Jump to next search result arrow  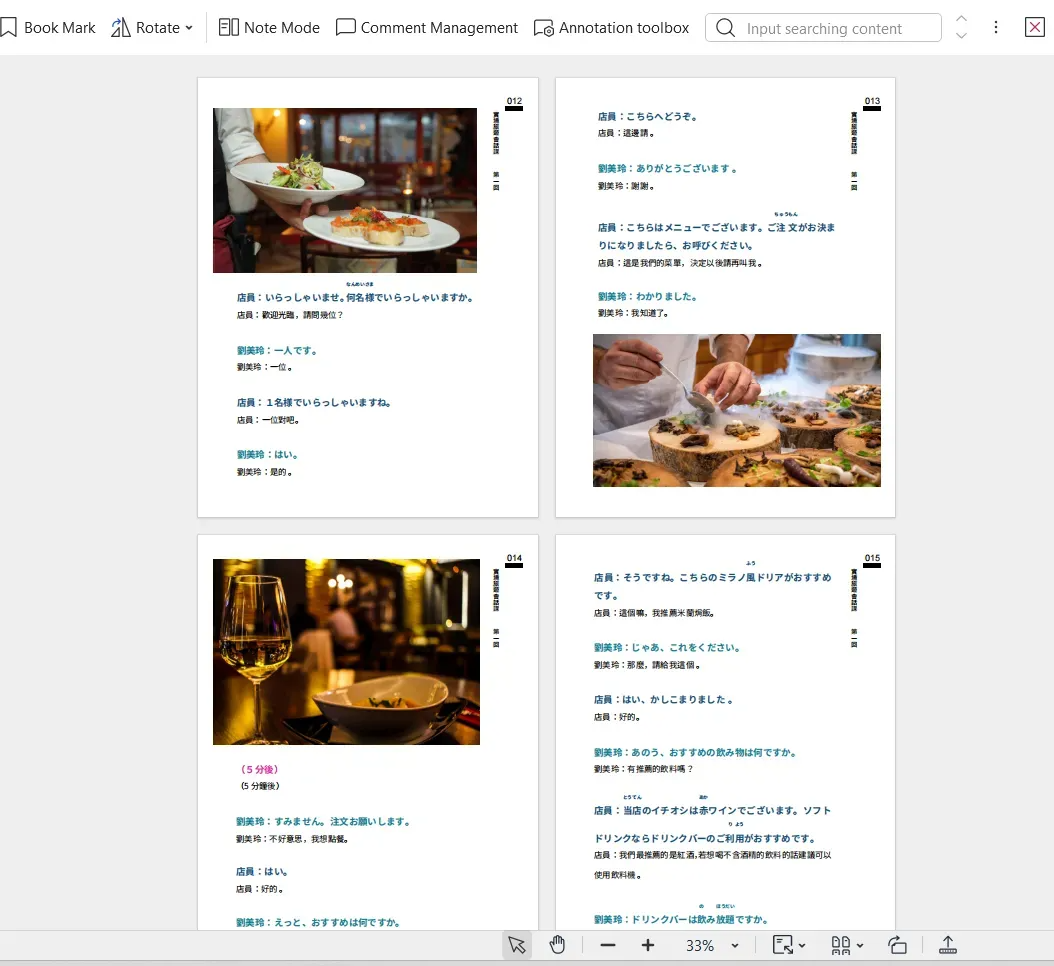click(x=961, y=37)
